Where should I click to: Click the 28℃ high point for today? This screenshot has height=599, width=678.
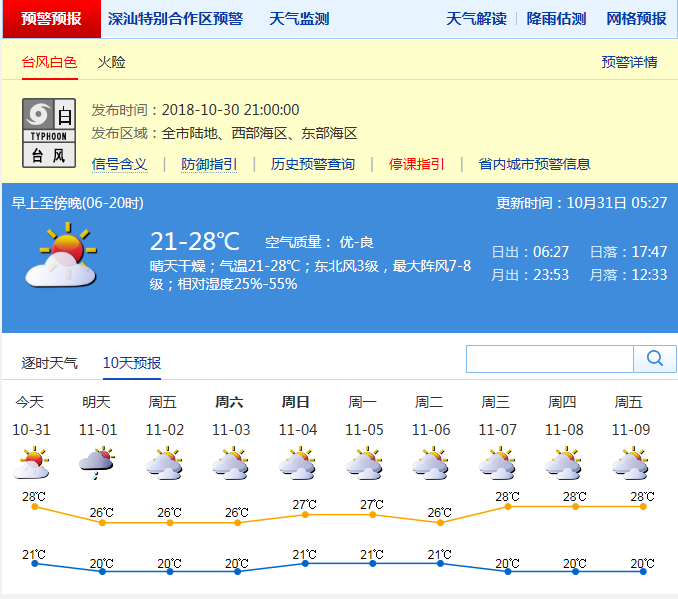coord(35,507)
